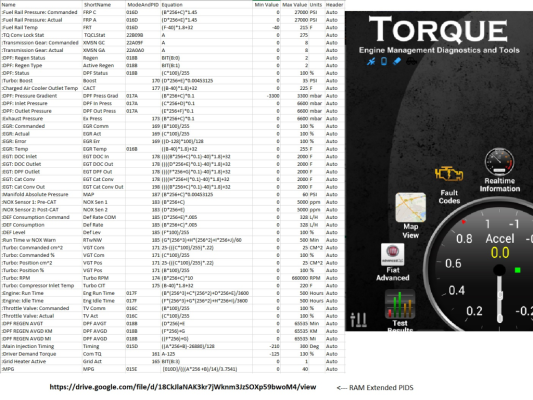Screen dimensions: 533x400
Task: Open the Google Drive RAM PIDs link
Action: 183,387
